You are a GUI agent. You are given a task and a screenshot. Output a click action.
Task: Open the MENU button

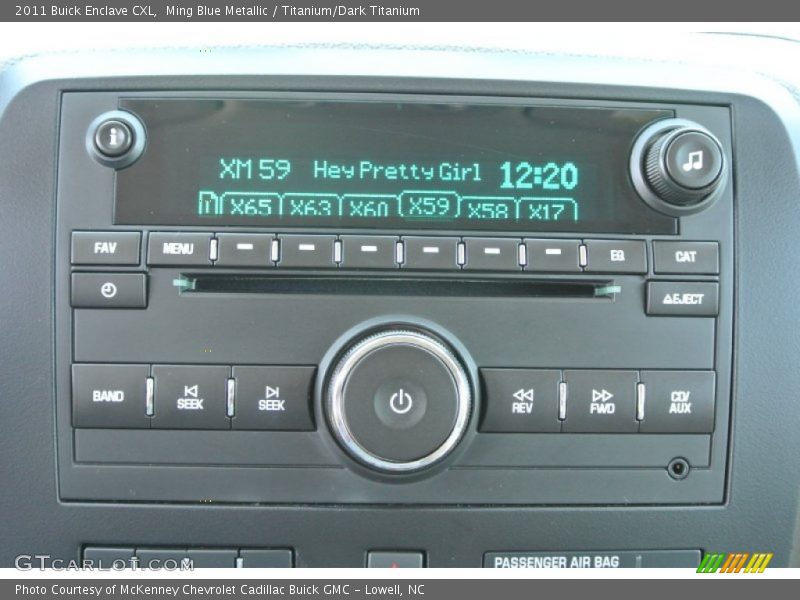178,249
